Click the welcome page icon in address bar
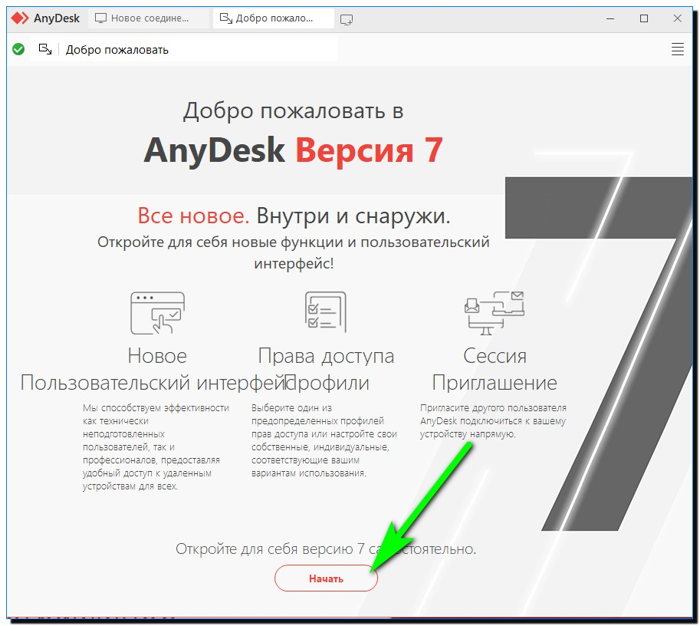 tap(45, 49)
